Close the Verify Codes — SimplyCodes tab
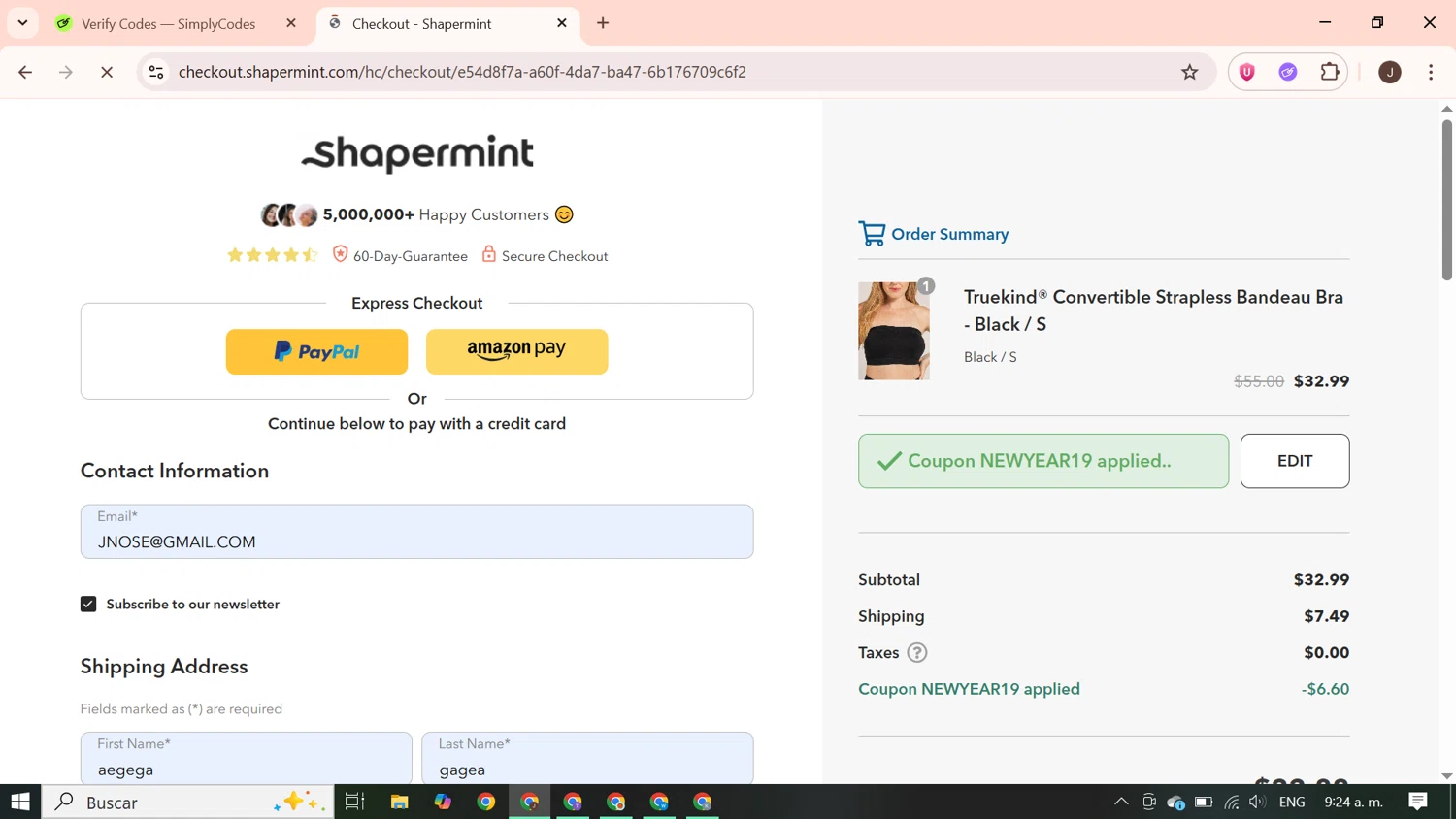The width and height of the screenshot is (1456, 819). tap(291, 23)
